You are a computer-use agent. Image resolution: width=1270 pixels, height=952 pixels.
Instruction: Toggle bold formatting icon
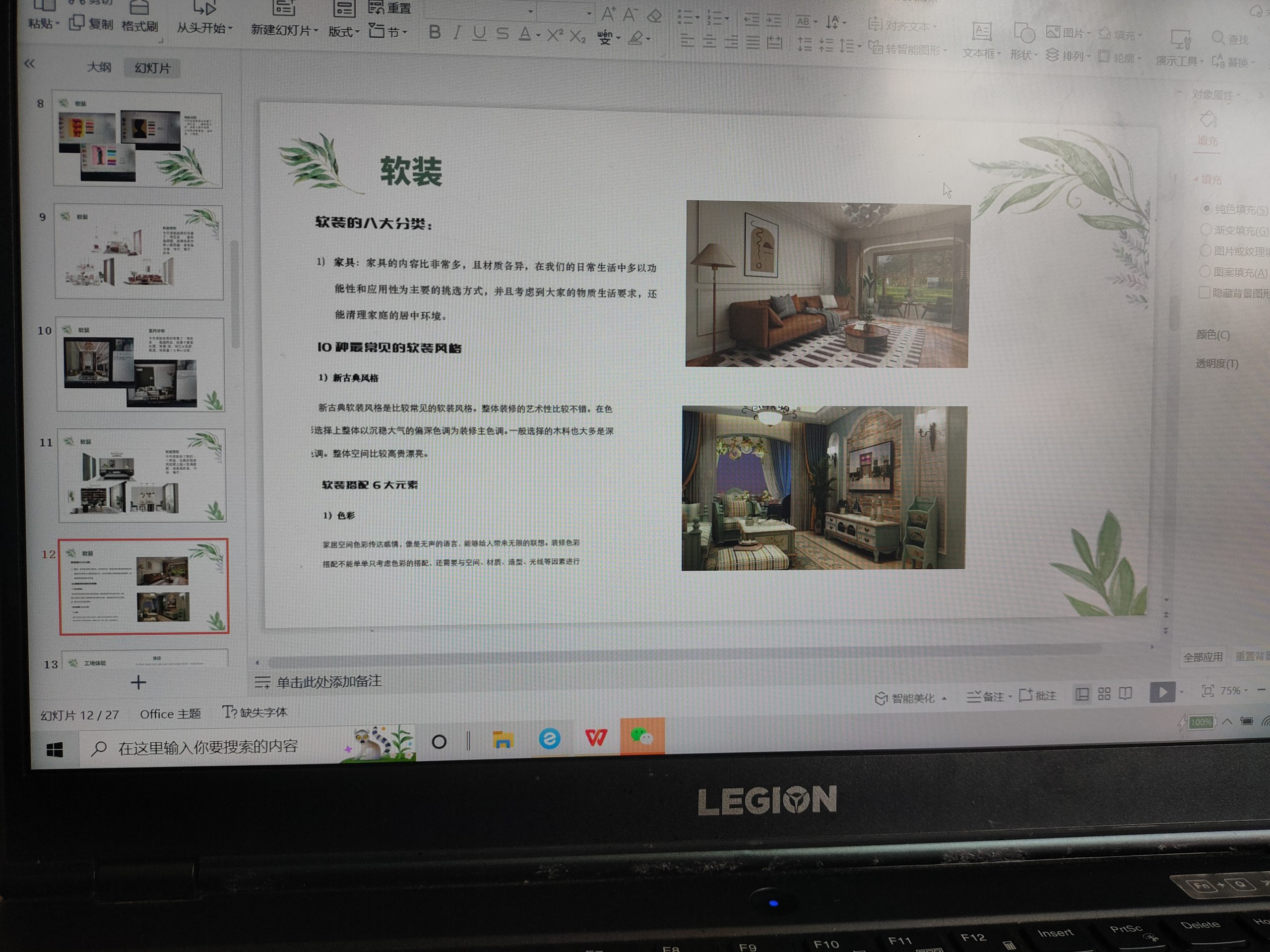coord(435,32)
